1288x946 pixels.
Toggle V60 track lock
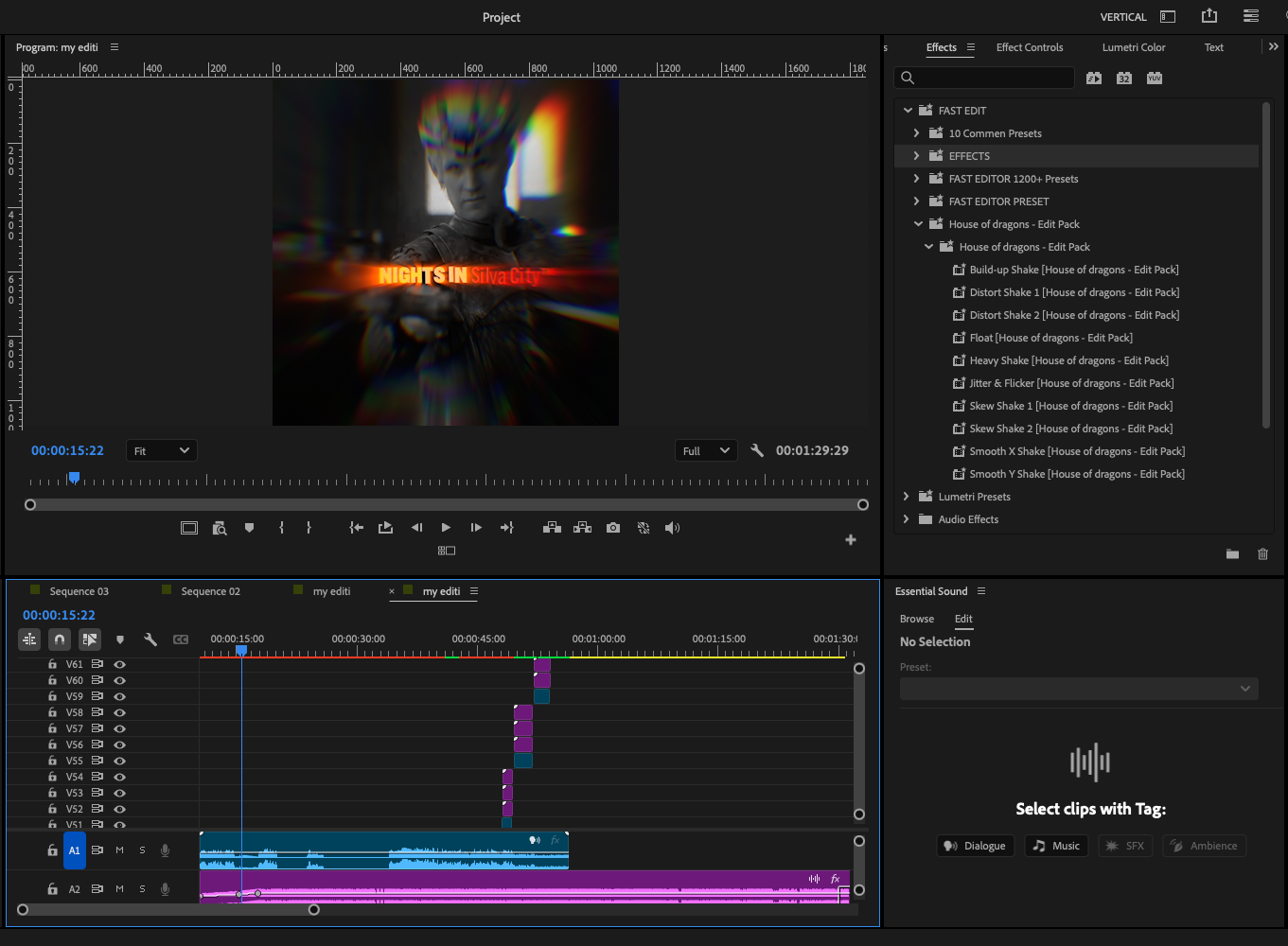click(52, 680)
